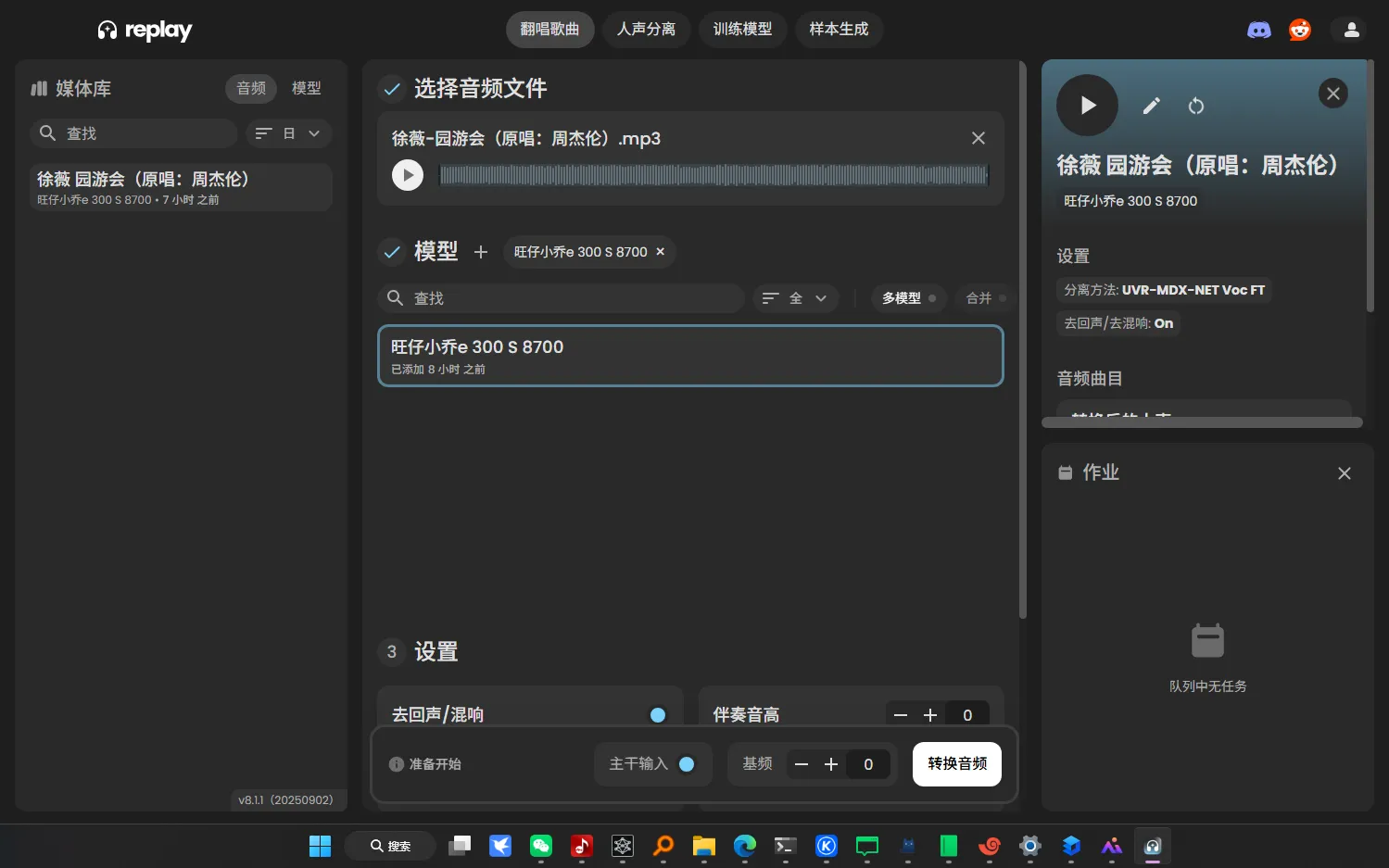Image resolution: width=1389 pixels, height=868 pixels.
Task: Enable the 多模型 toggle
Action: click(x=907, y=297)
